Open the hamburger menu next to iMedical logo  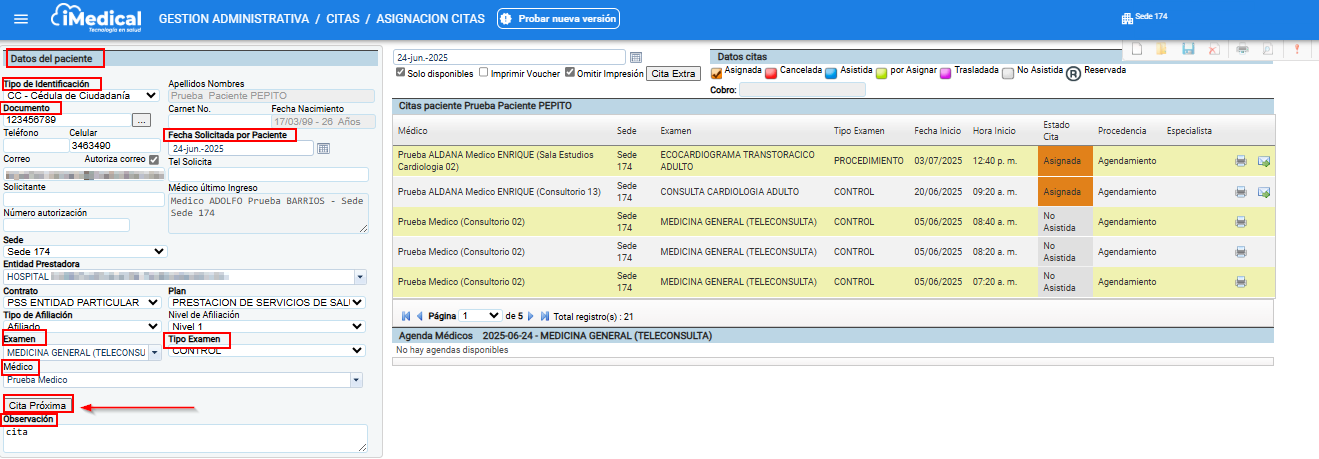(x=21, y=19)
